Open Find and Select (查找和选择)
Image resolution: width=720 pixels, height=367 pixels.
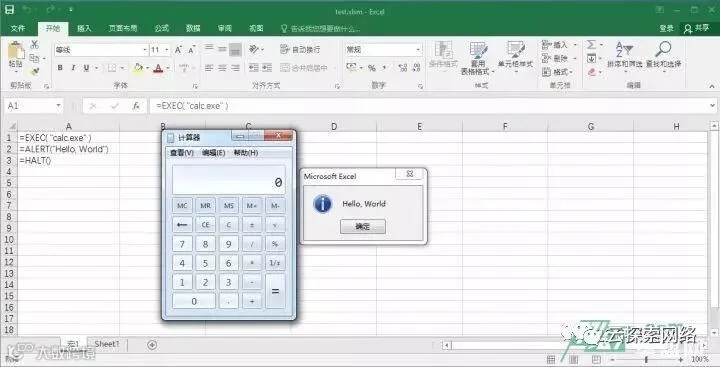click(x=664, y=56)
